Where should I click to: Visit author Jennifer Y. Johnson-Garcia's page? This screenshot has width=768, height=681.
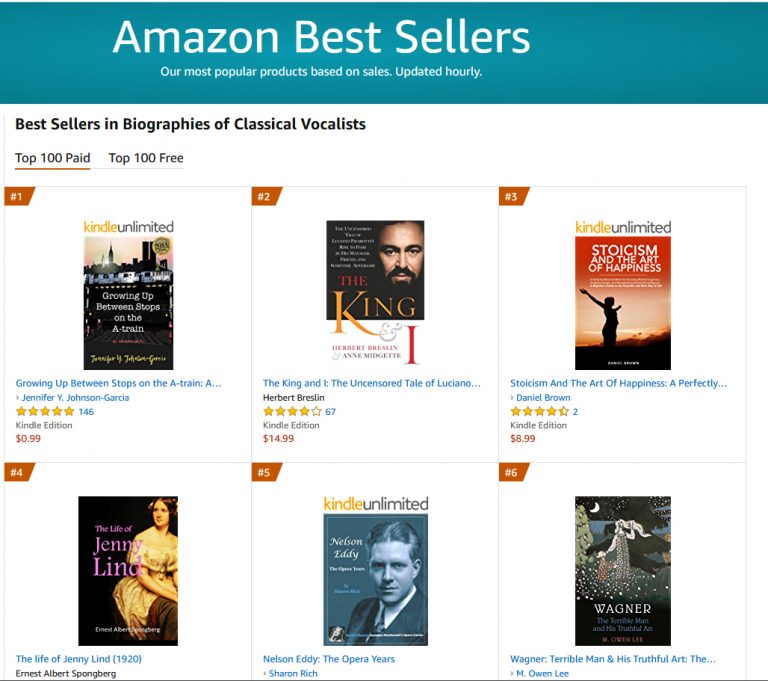75,397
